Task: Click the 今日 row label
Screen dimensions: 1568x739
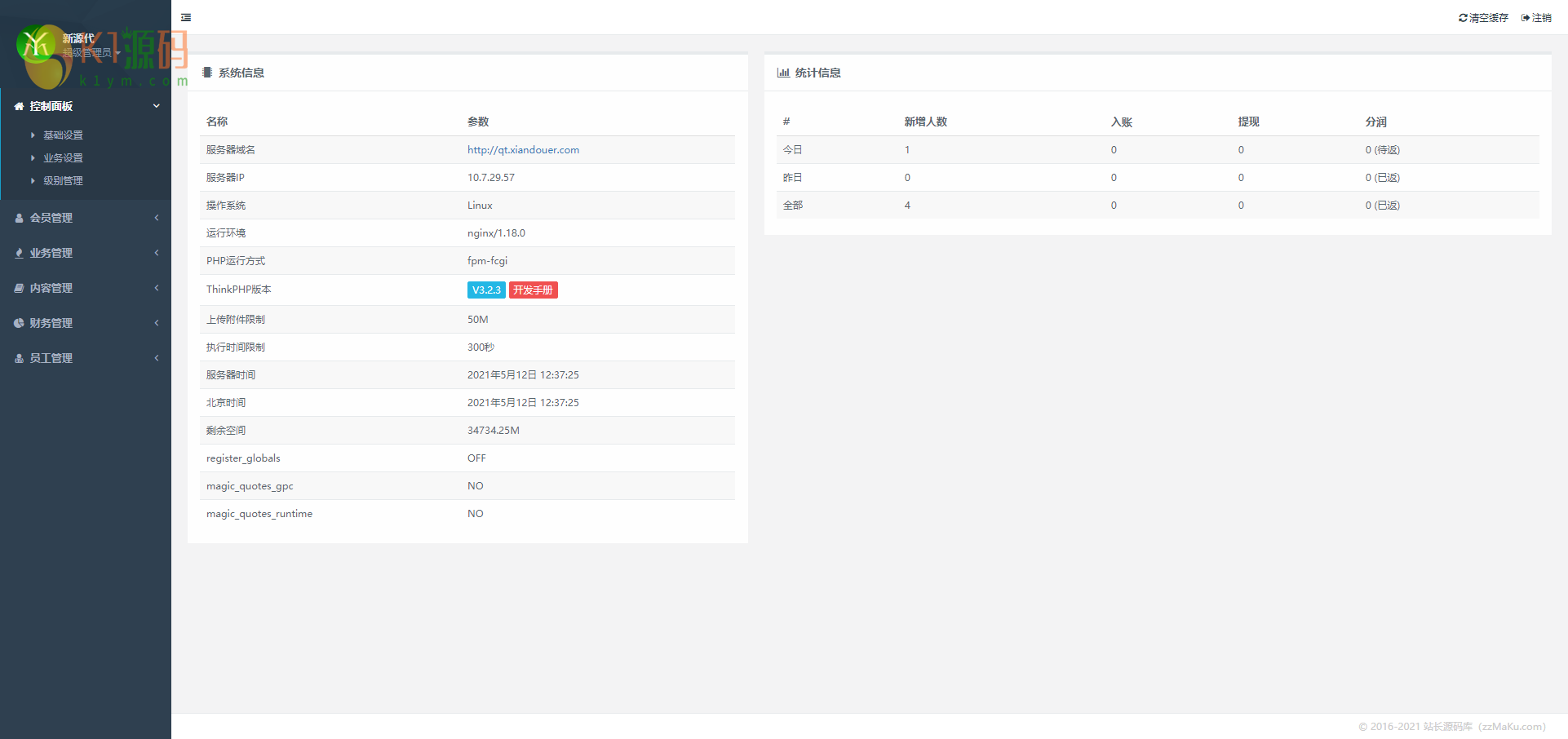Action: (793, 150)
